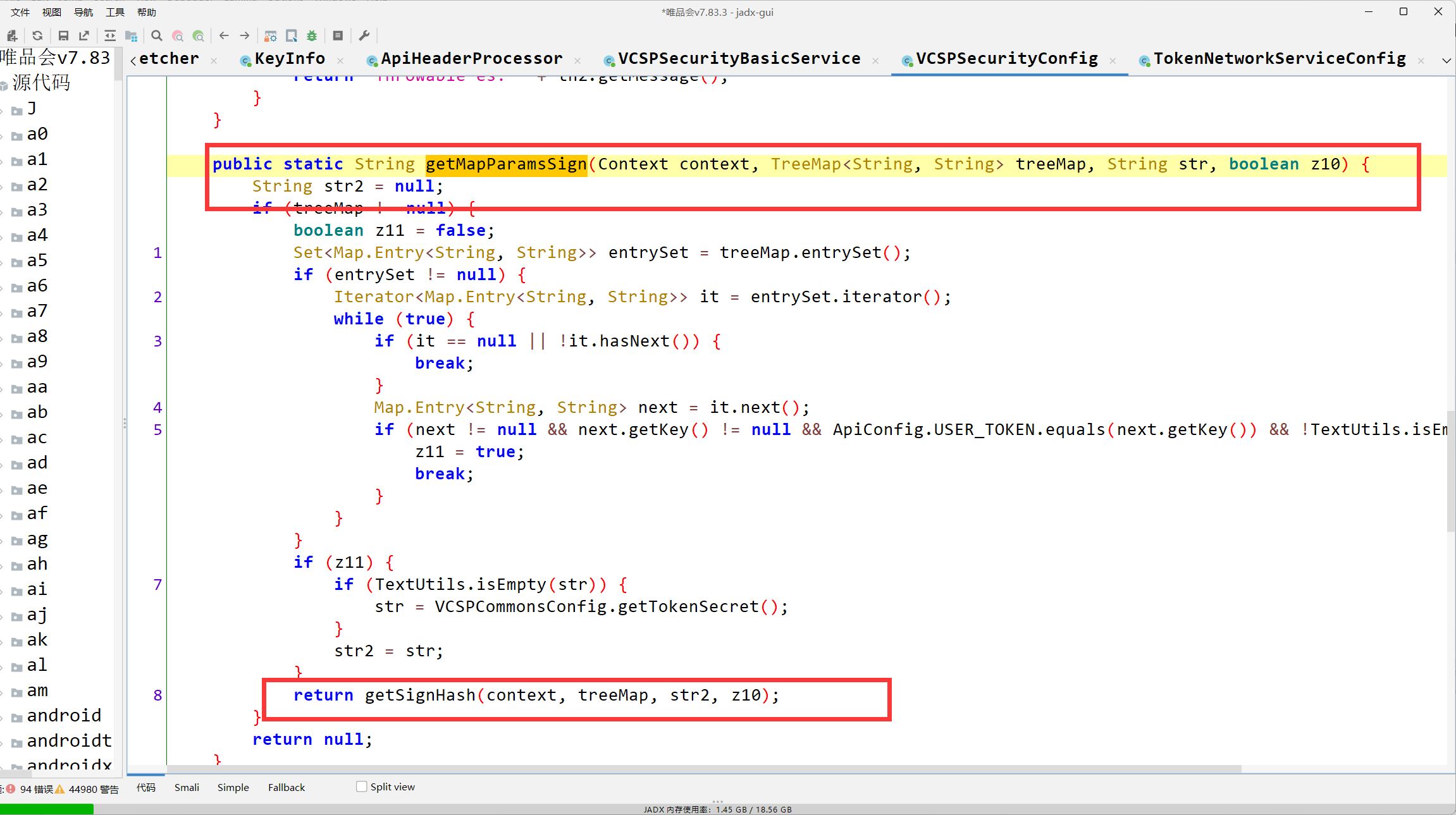
Task: Click the 94 错误 errors label
Action: (36, 789)
